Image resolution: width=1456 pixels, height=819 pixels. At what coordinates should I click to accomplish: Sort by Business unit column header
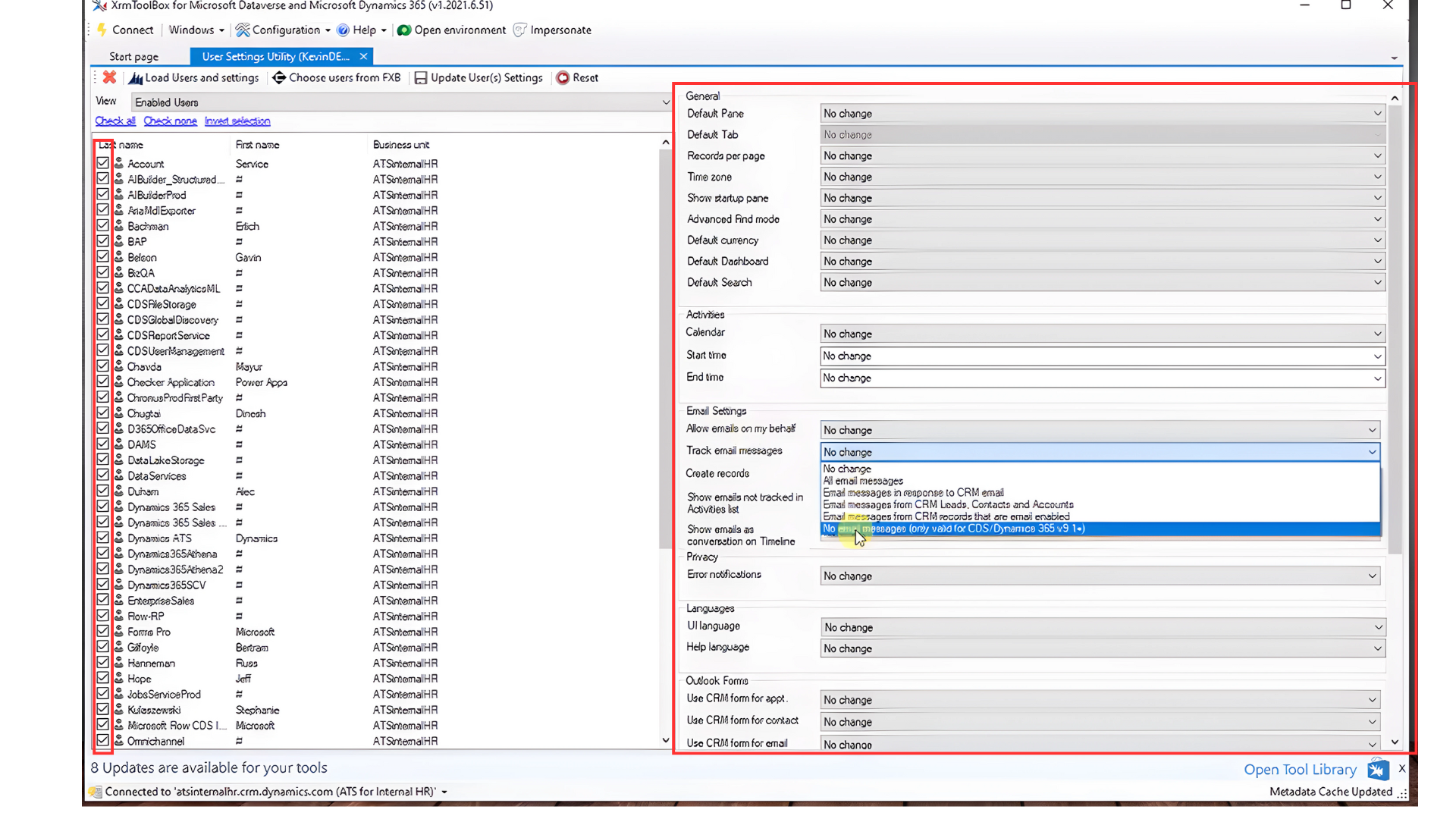click(x=401, y=145)
